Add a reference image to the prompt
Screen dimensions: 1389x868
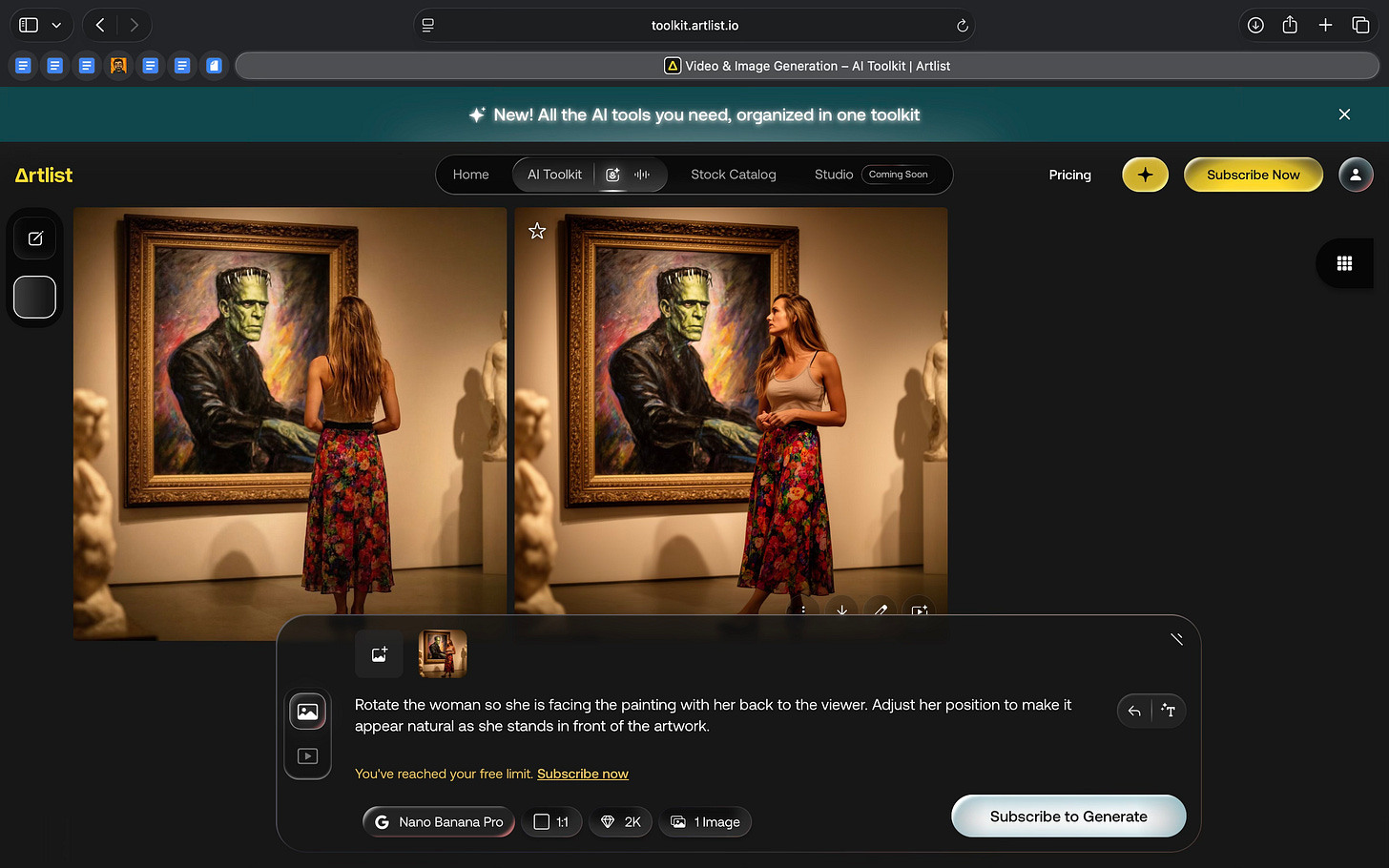tap(379, 654)
